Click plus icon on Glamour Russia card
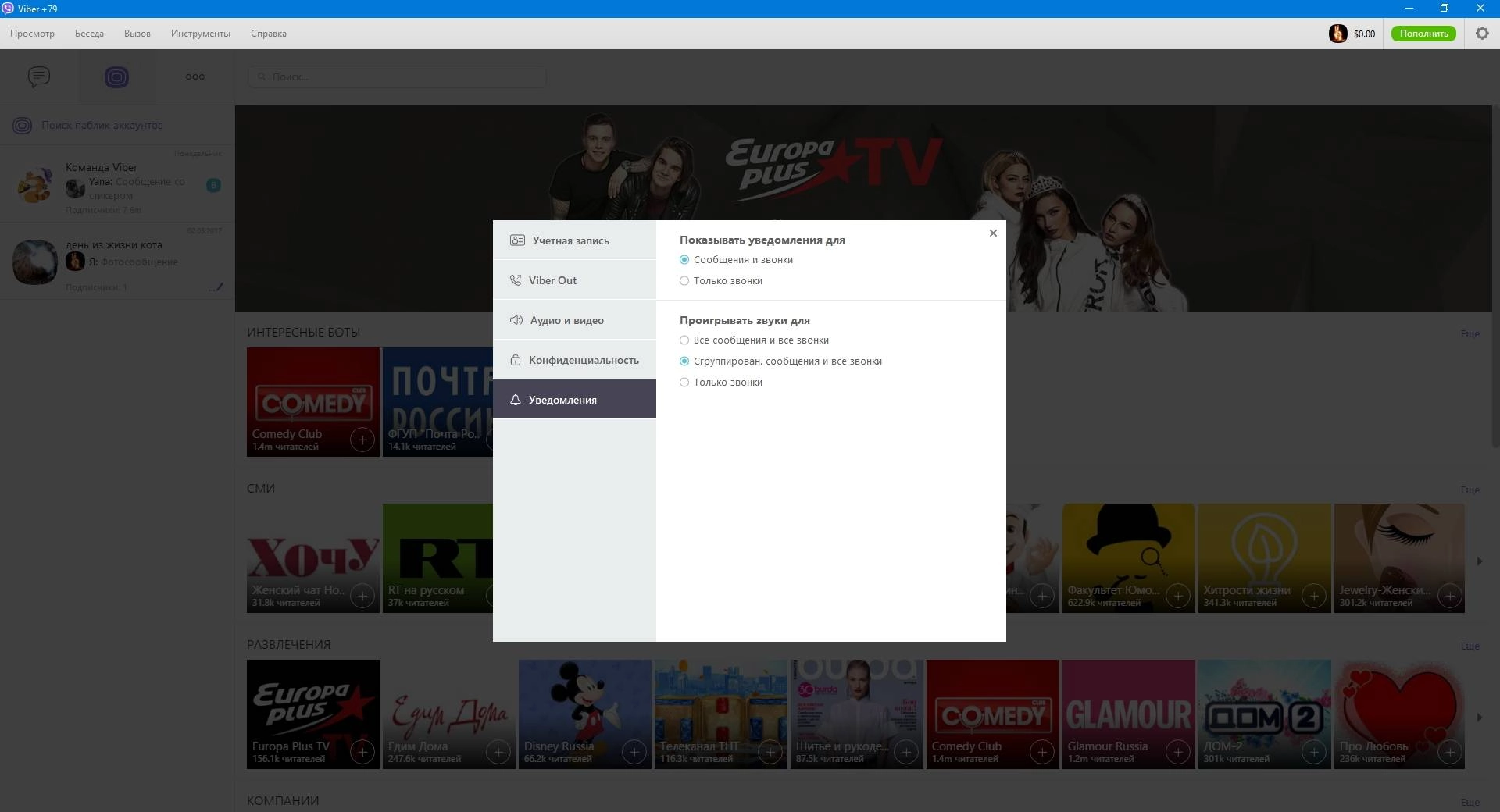 click(1178, 753)
